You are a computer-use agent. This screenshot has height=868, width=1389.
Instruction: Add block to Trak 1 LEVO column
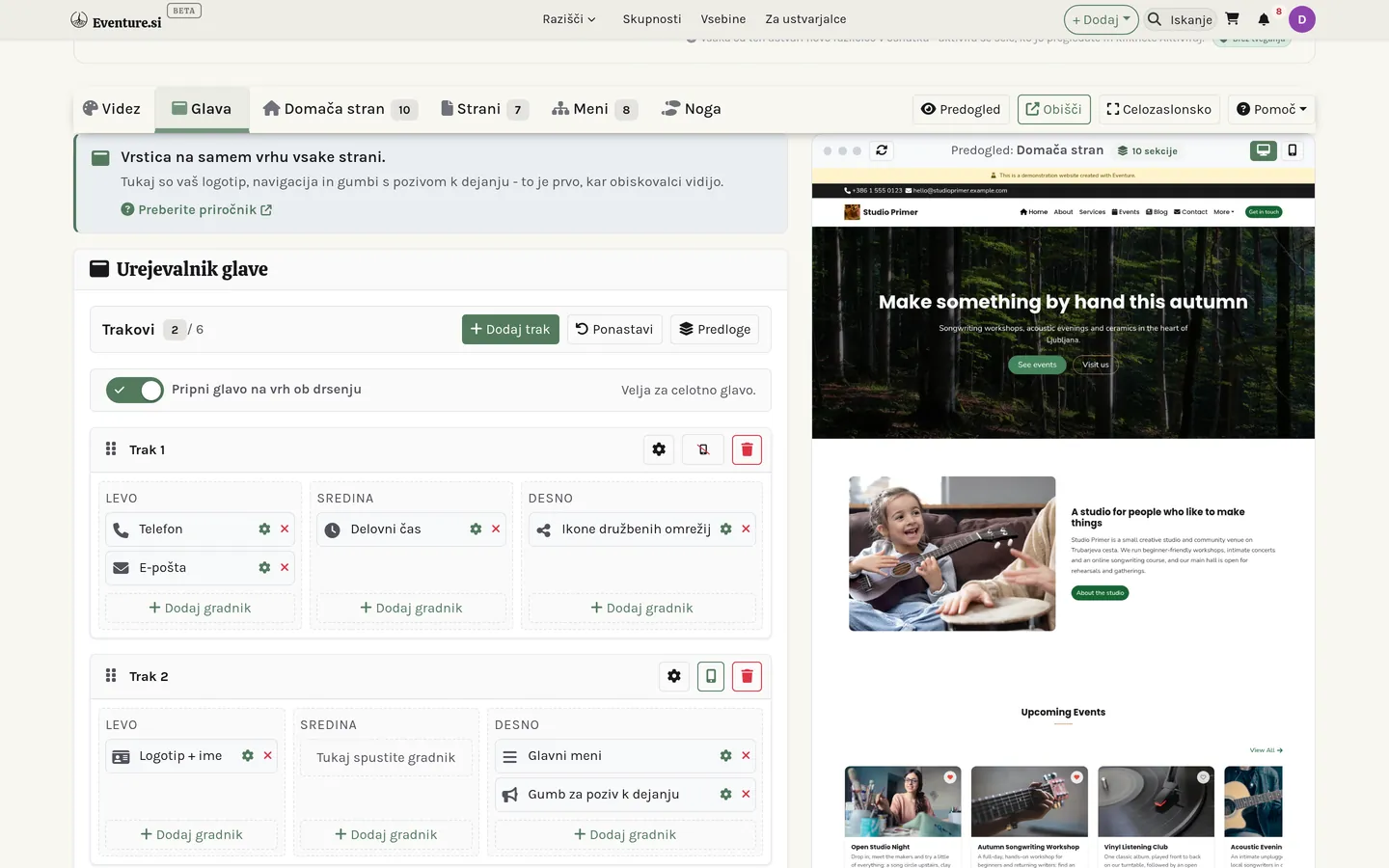pyautogui.click(x=200, y=609)
